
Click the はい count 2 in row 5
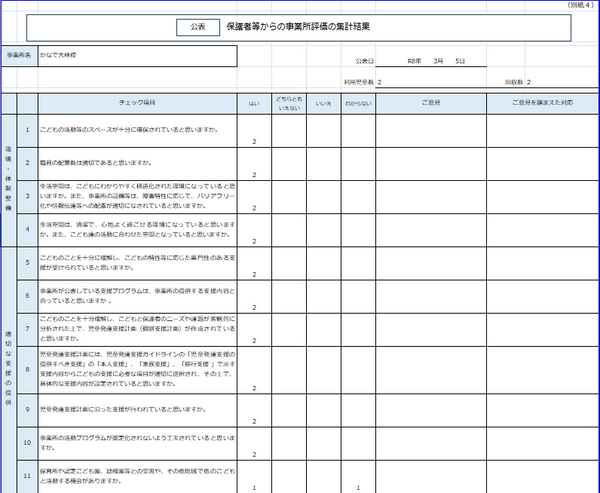point(254,275)
